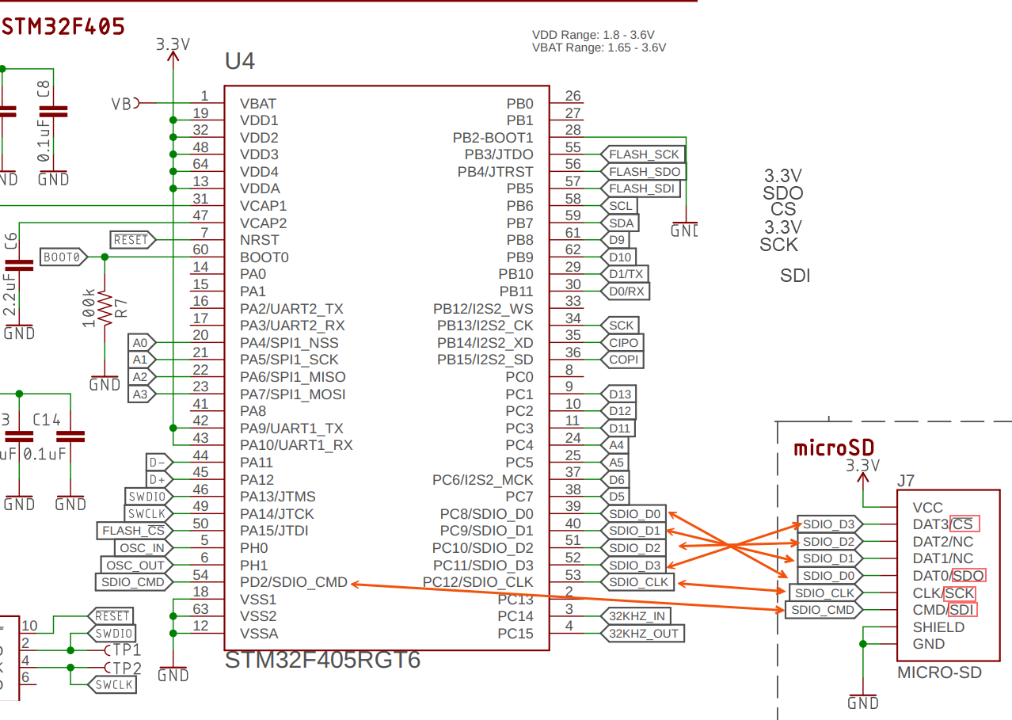Viewport: 1012px width, 720px height.
Task: Select the OSC_OUT net label
Action: coord(137,565)
